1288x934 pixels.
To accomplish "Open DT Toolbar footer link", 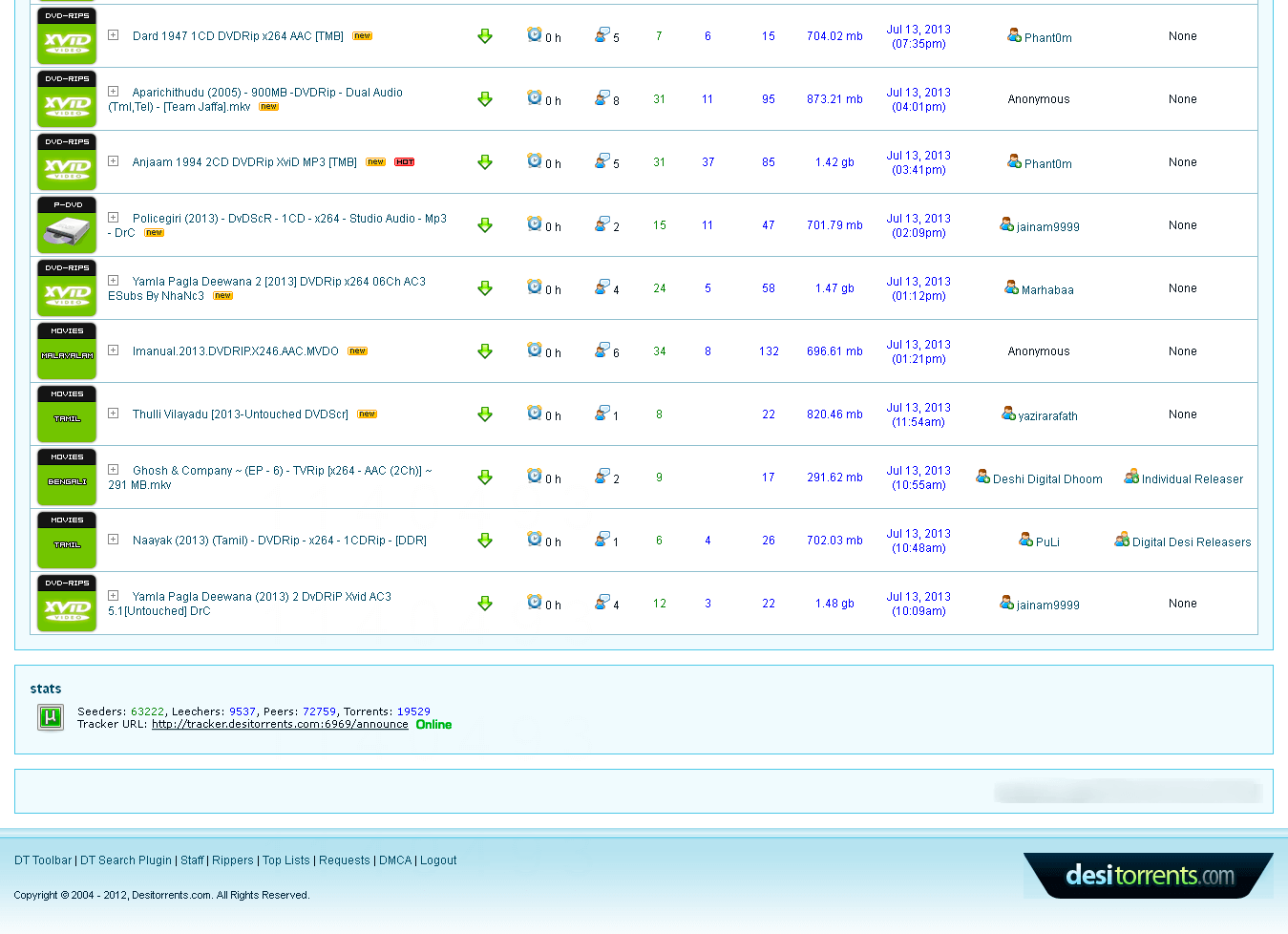I will (43, 860).
